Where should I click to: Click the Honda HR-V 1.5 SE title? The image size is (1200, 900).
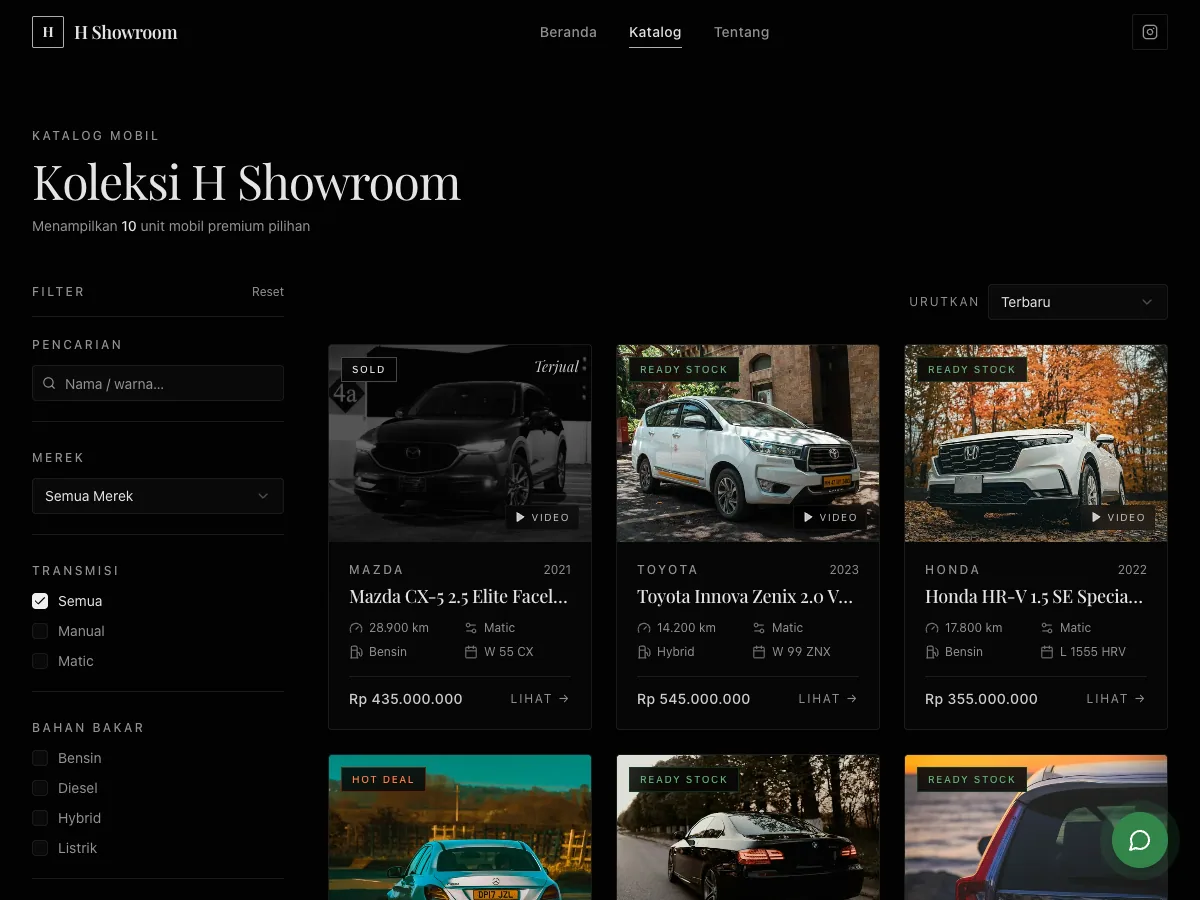point(1034,597)
